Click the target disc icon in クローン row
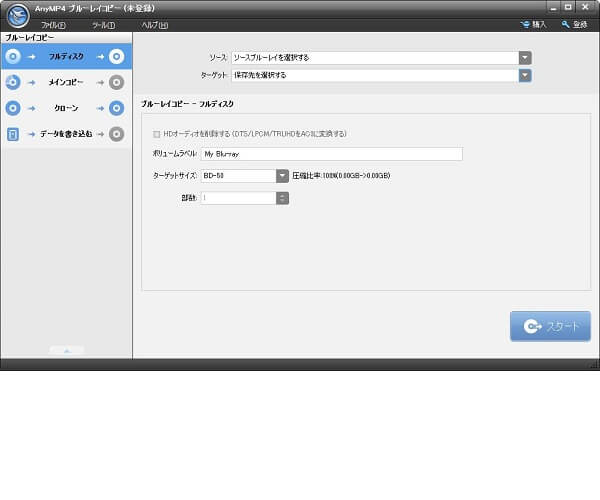The image size is (600, 500). tap(116, 108)
